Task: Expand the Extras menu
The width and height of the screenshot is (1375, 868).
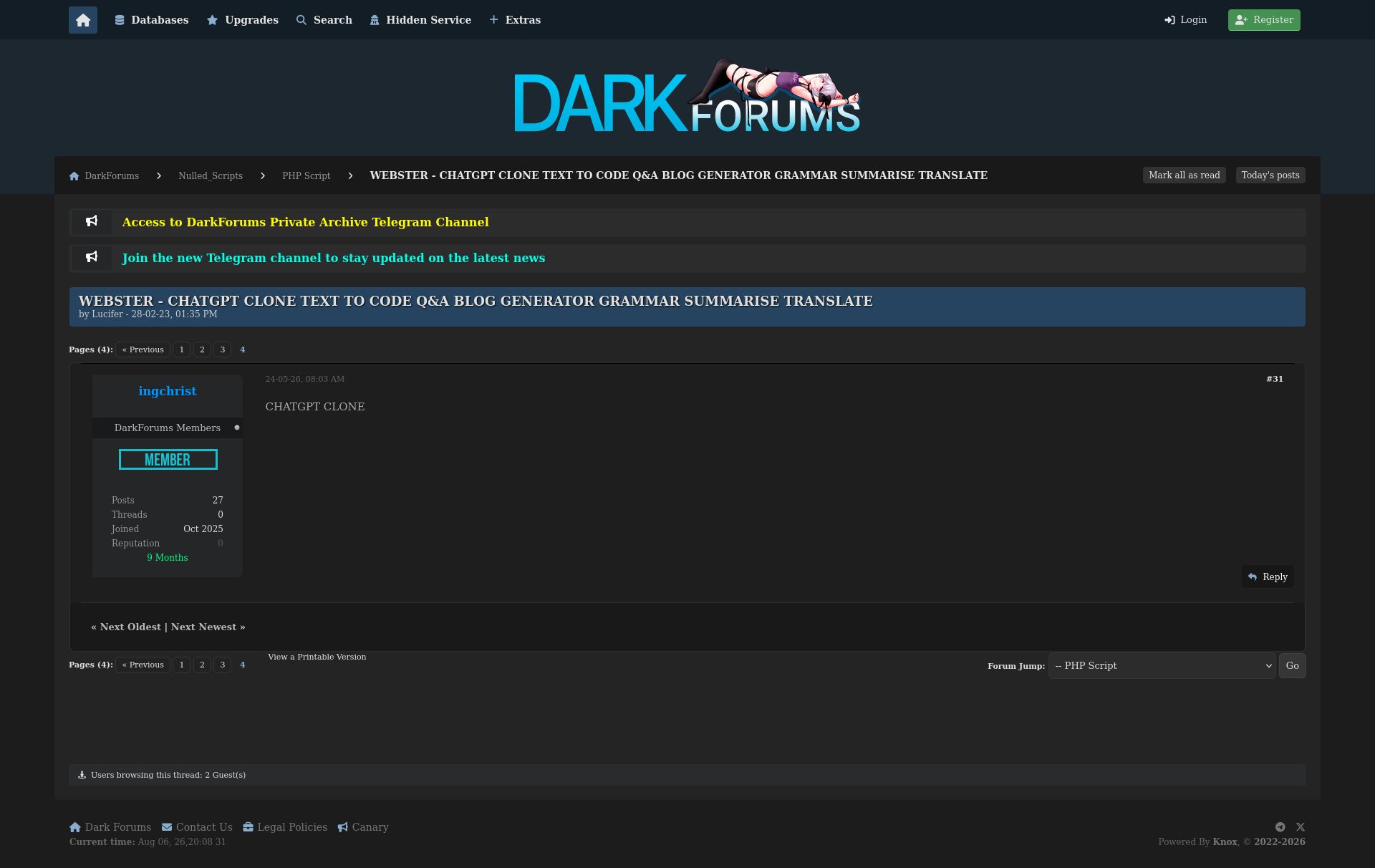Action: [x=515, y=20]
